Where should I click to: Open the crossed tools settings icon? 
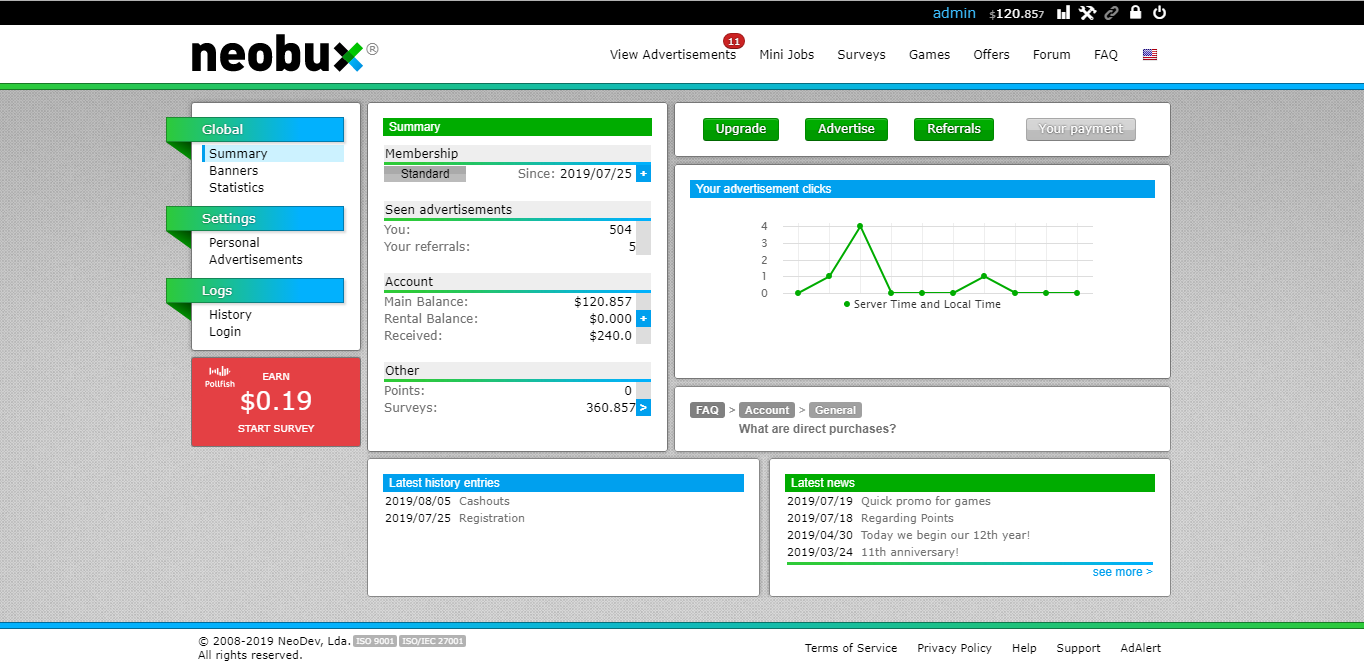1087,13
